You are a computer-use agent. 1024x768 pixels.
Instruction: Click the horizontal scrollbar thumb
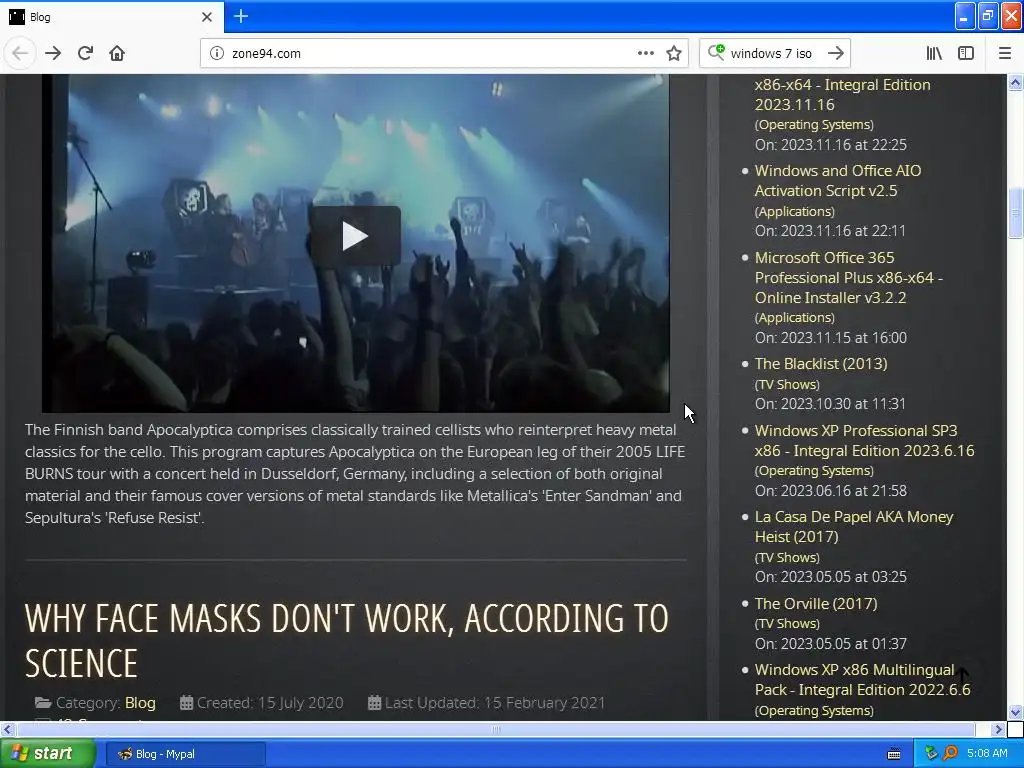(496, 729)
